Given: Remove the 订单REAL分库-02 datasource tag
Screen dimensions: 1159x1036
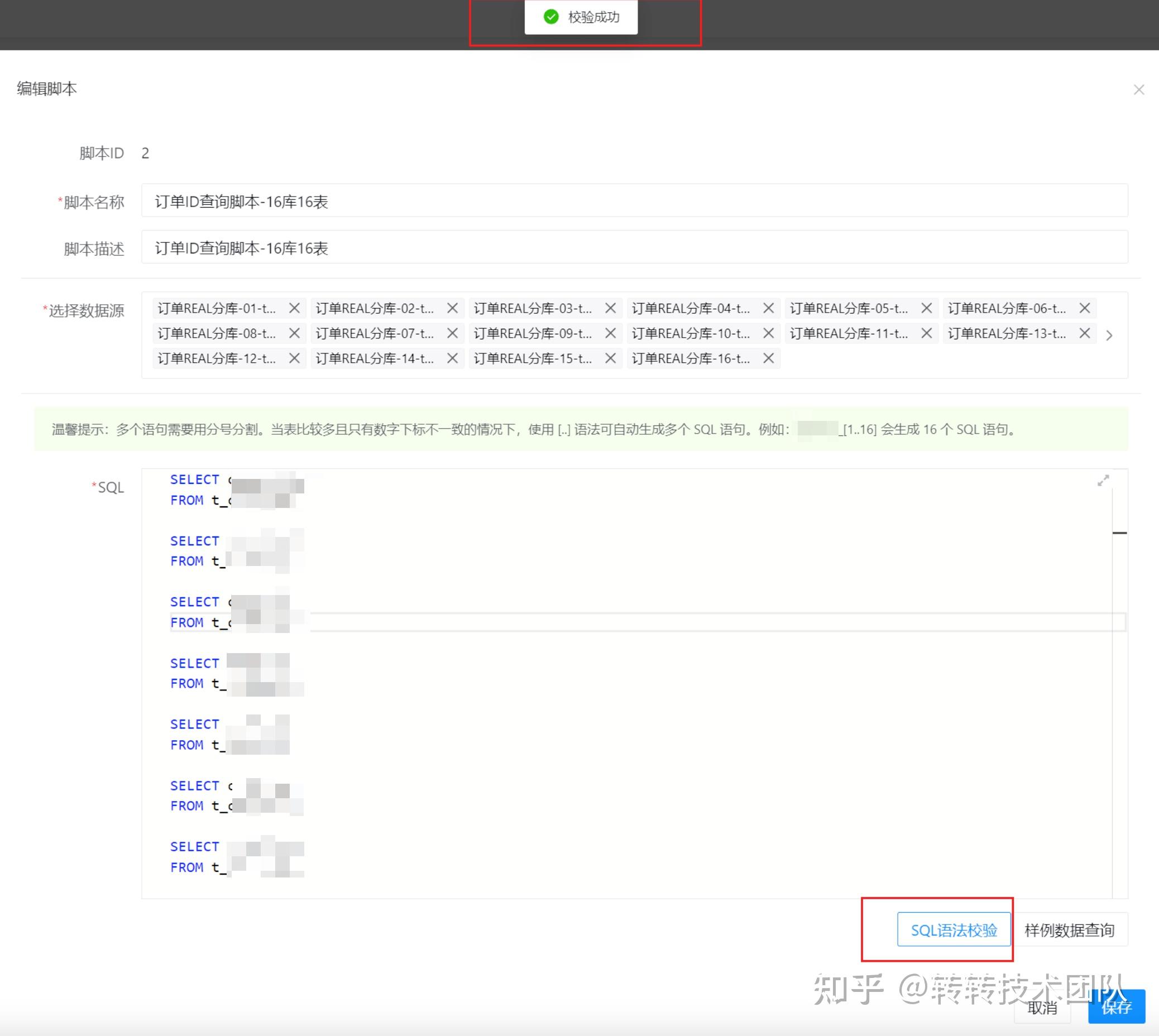Looking at the screenshot, I should 453,309.
